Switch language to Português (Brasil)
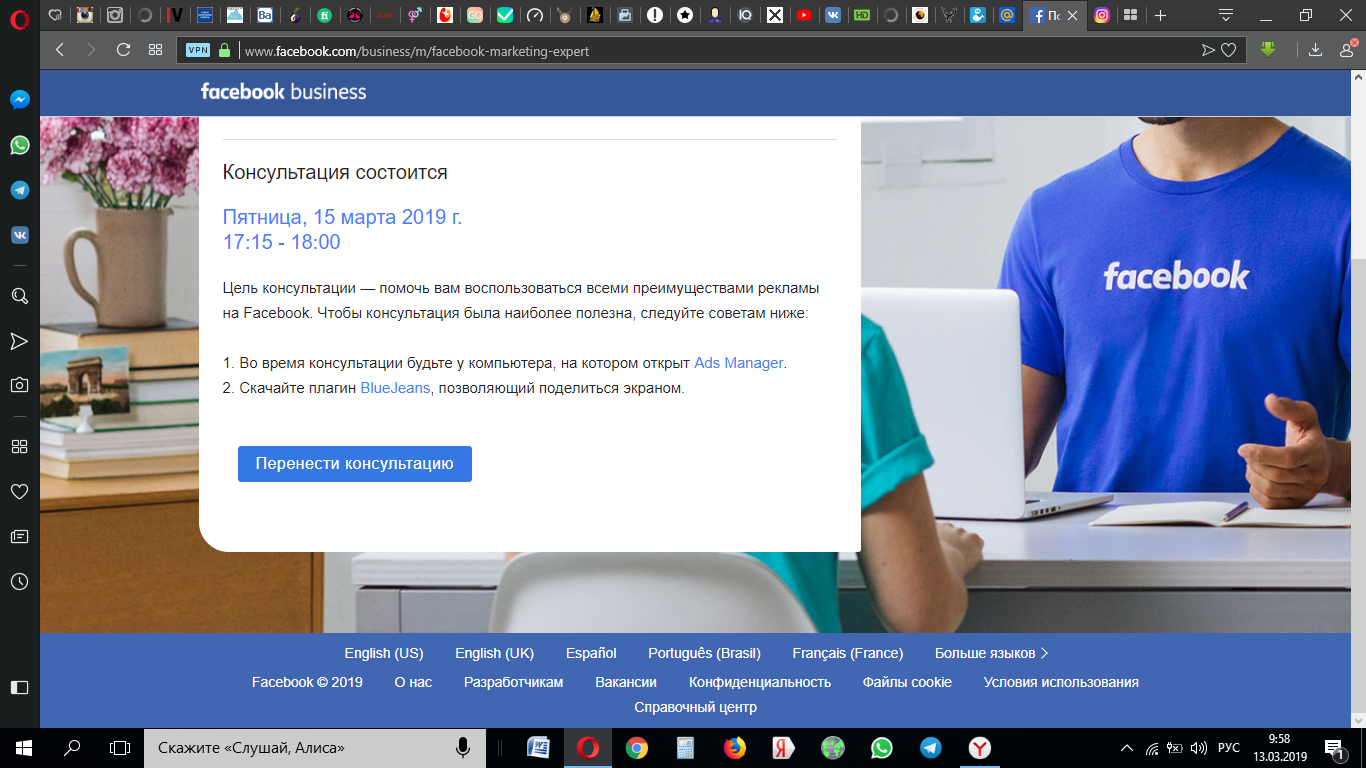Screen dimensions: 1366x768 coord(704,653)
